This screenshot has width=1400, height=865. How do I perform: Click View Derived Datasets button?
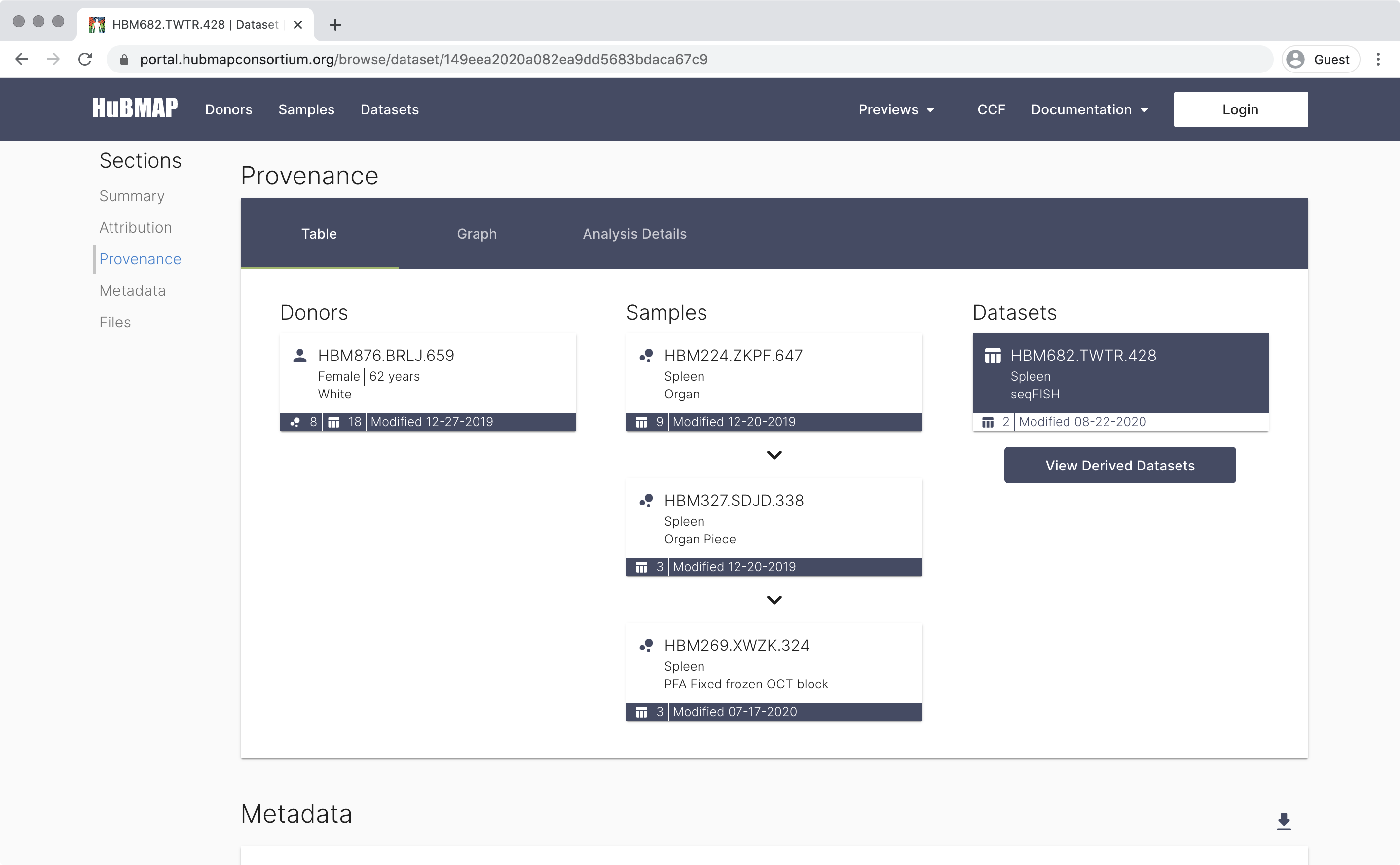coord(1120,465)
